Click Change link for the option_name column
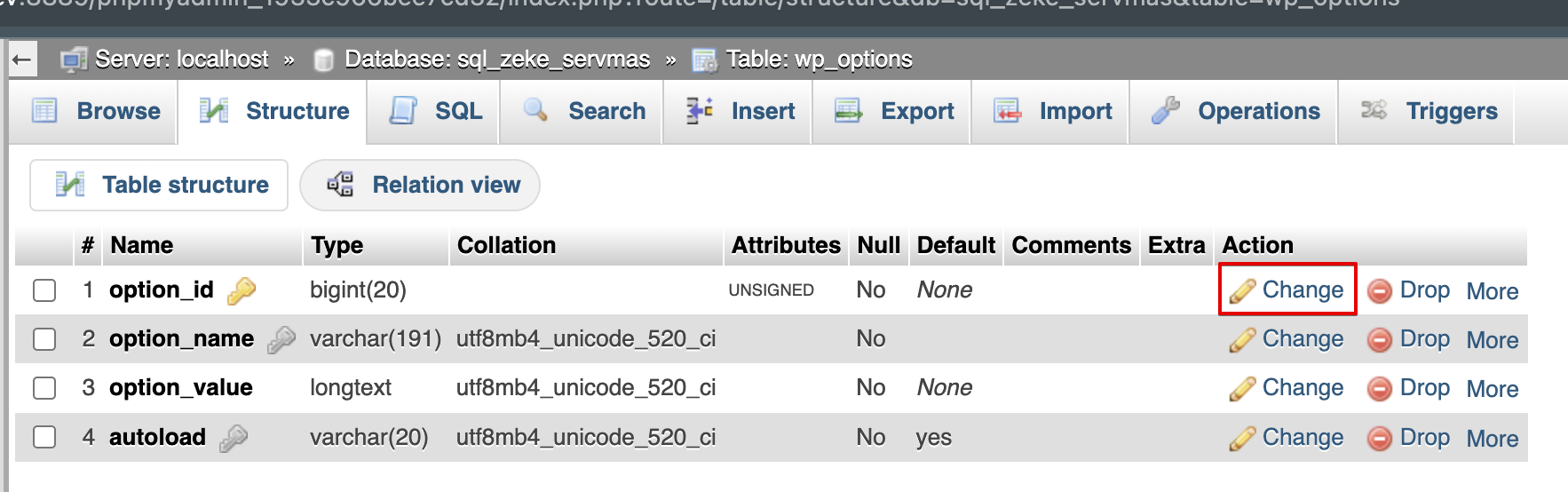This screenshot has width=1568, height=492. (x=1302, y=339)
